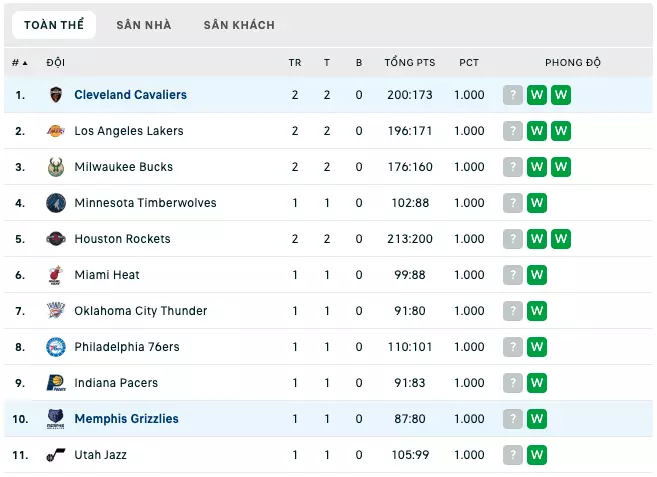Open the Miami Heat team link
Screen dimensions: 657x477
tap(107, 275)
